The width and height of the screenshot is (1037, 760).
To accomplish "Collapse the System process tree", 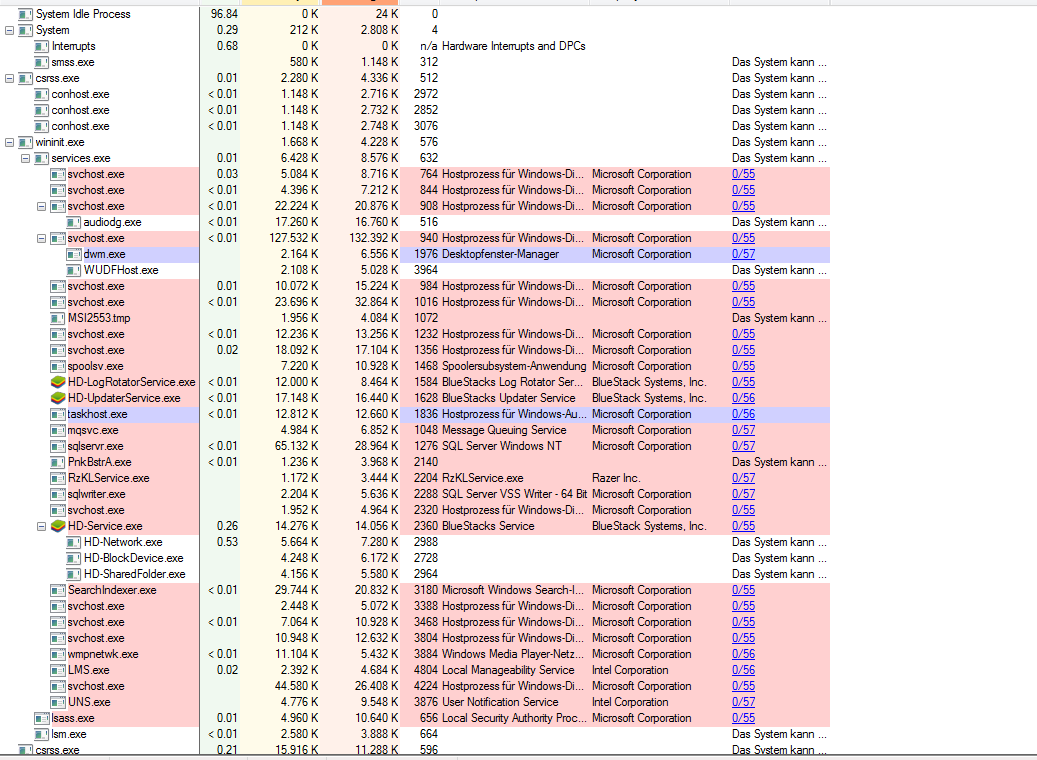I will (x=9, y=30).
